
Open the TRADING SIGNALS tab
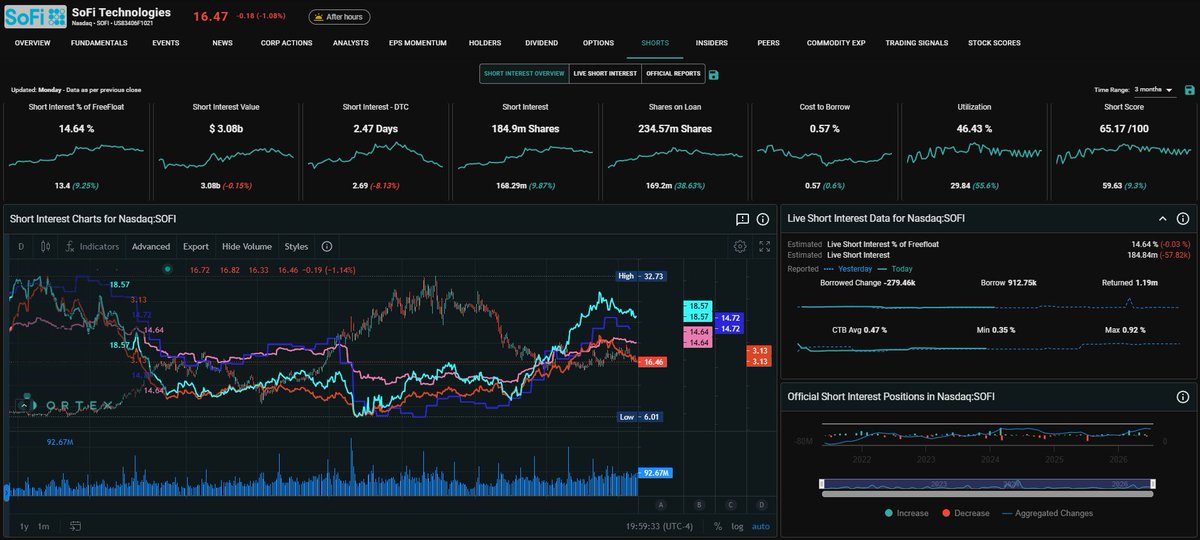pyautogui.click(x=917, y=43)
